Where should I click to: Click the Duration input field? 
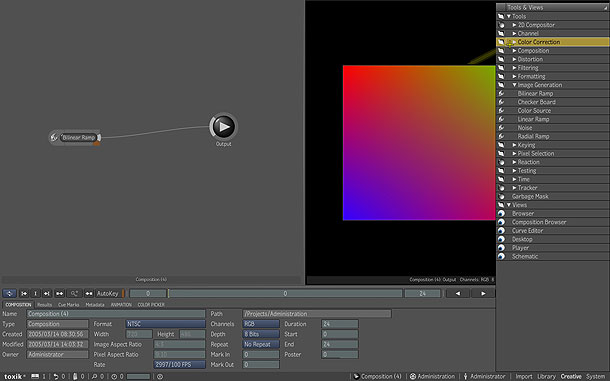340,324
